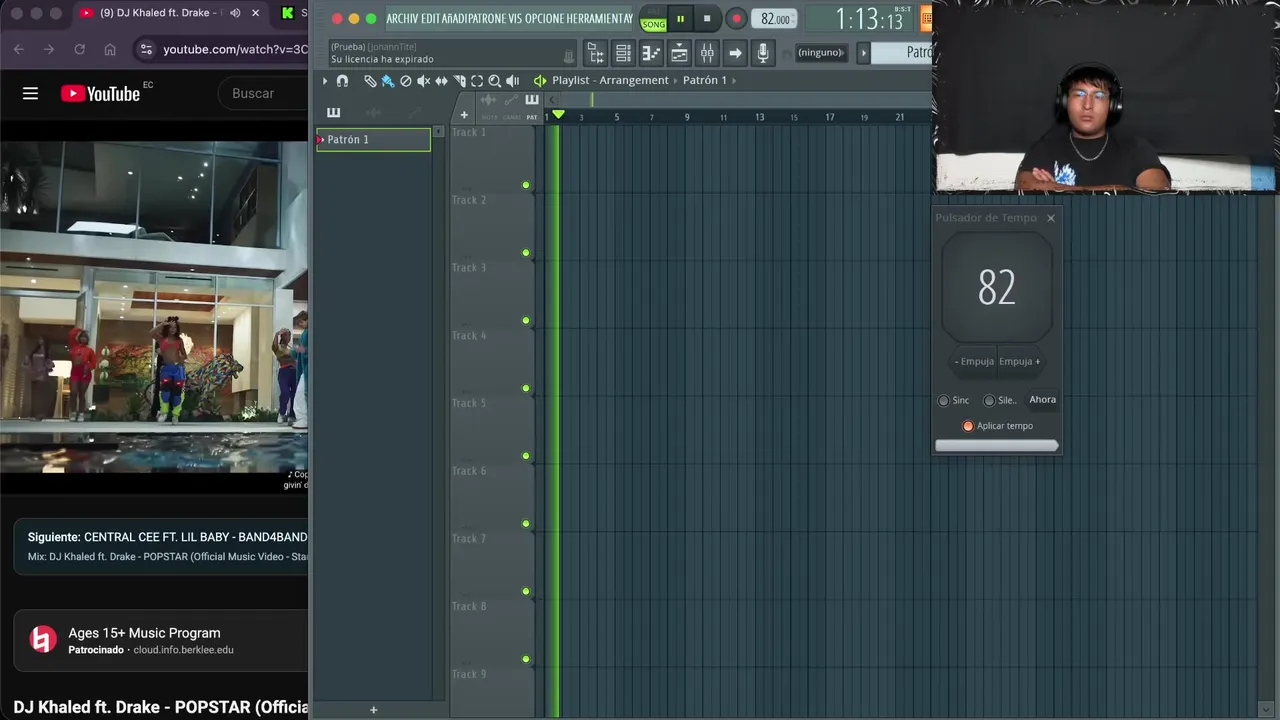The height and width of the screenshot is (720, 1280).
Task: Go to the browser home icon
Action: click(x=110, y=49)
